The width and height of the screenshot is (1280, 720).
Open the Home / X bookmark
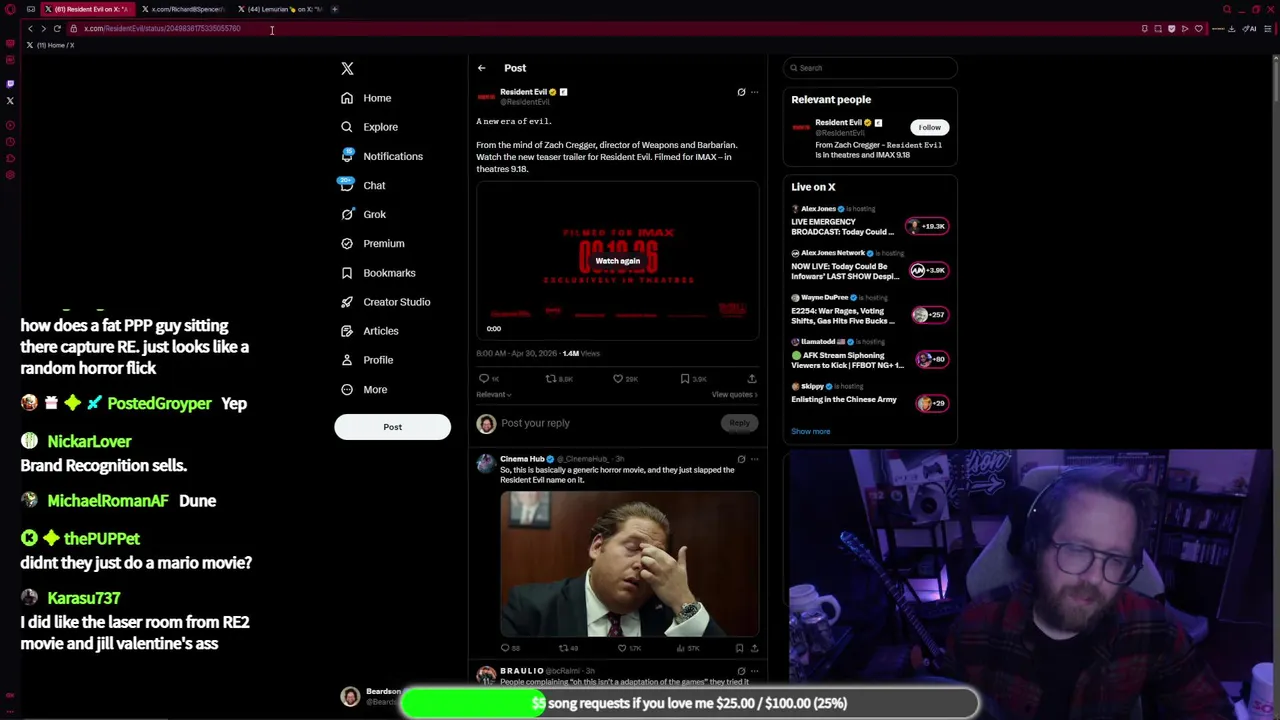point(50,45)
